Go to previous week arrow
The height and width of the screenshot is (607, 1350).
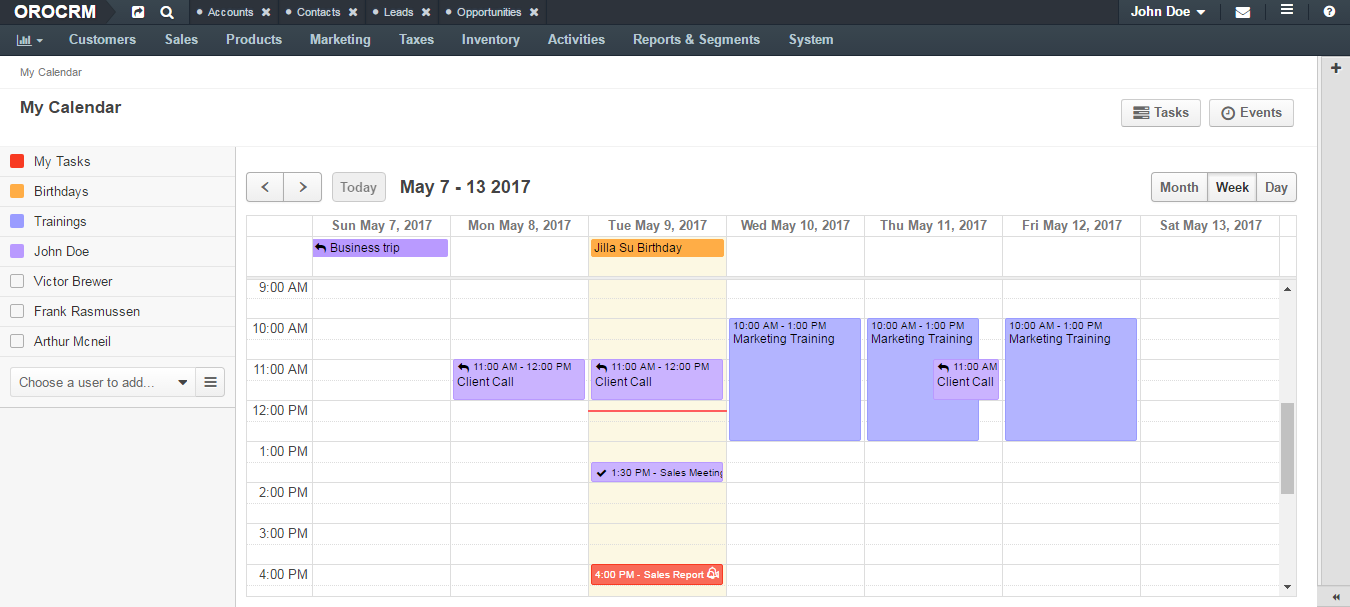click(x=265, y=187)
